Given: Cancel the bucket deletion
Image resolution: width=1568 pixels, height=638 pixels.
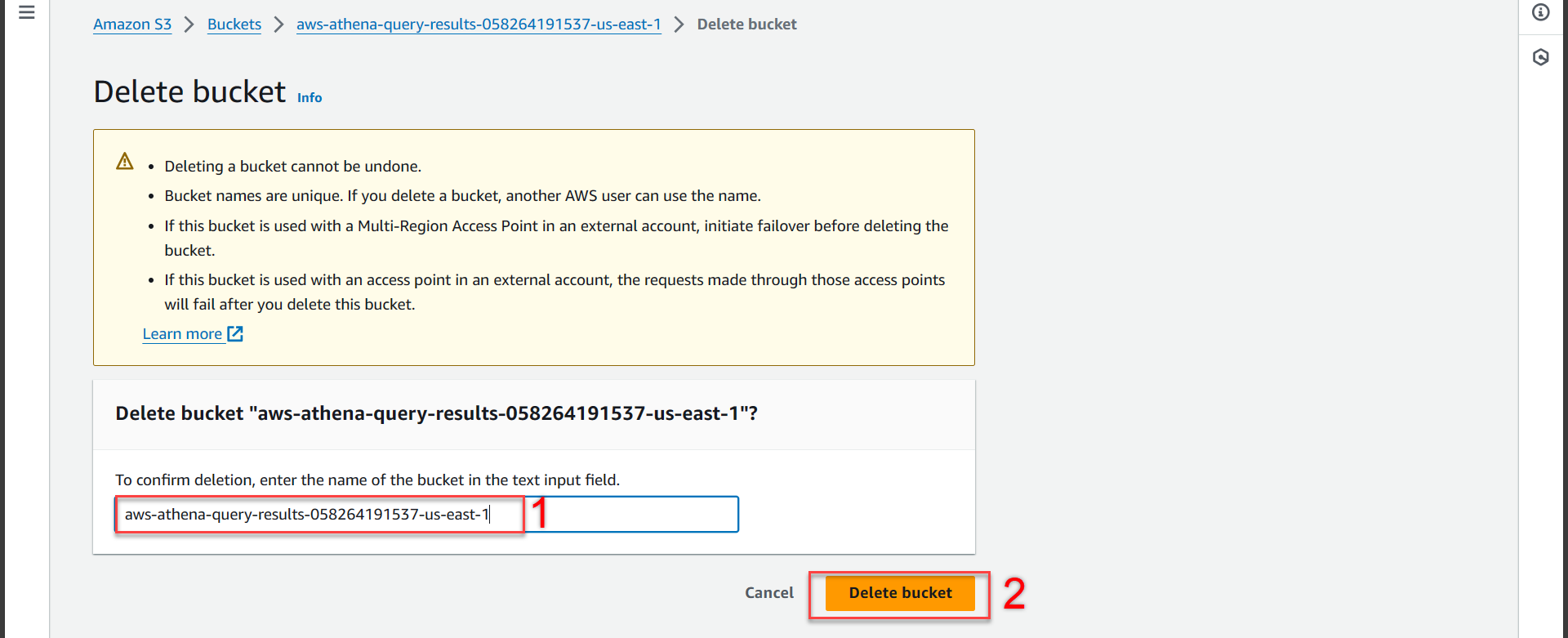Looking at the screenshot, I should 769,593.
